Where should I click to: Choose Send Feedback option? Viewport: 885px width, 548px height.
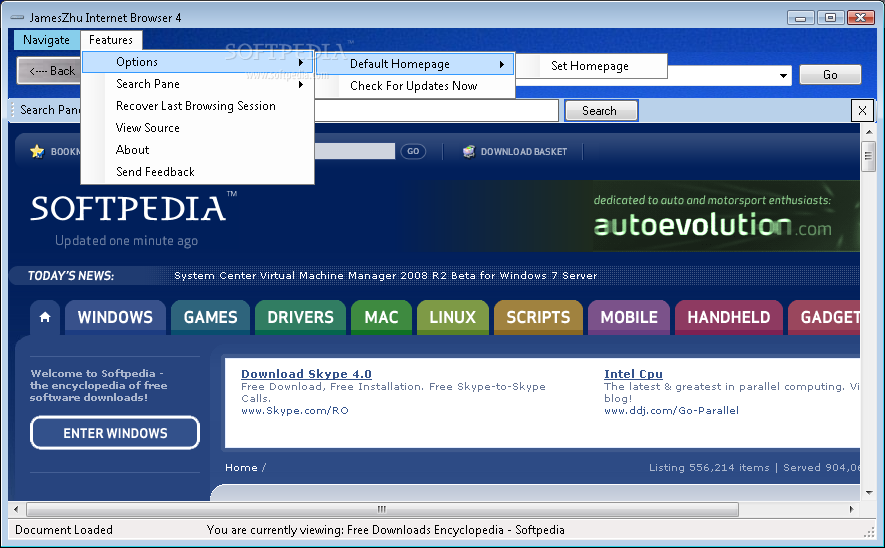(197, 172)
